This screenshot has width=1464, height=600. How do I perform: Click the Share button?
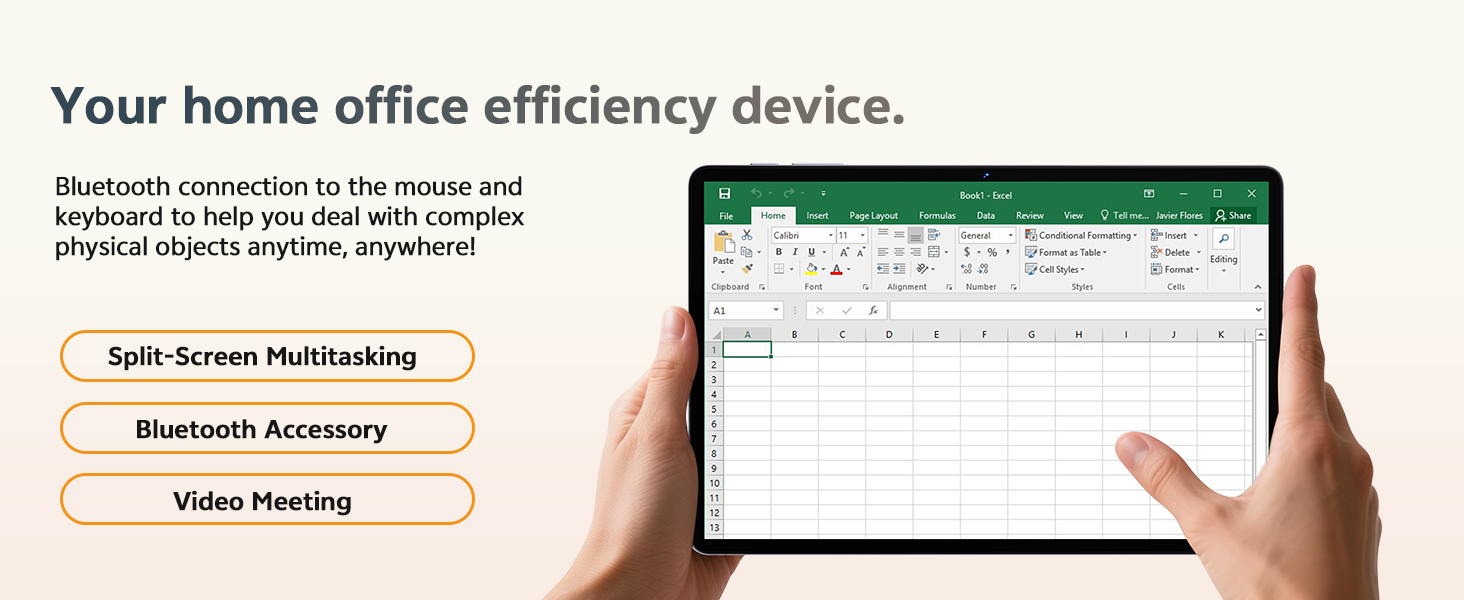pos(1233,216)
